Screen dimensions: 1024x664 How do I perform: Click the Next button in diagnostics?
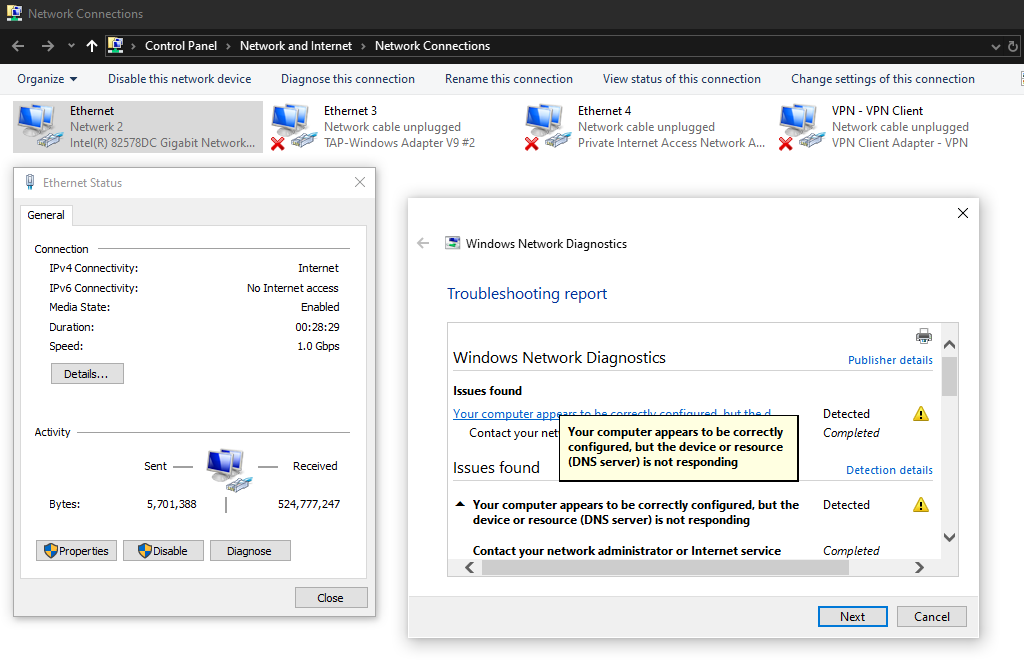pos(852,616)
